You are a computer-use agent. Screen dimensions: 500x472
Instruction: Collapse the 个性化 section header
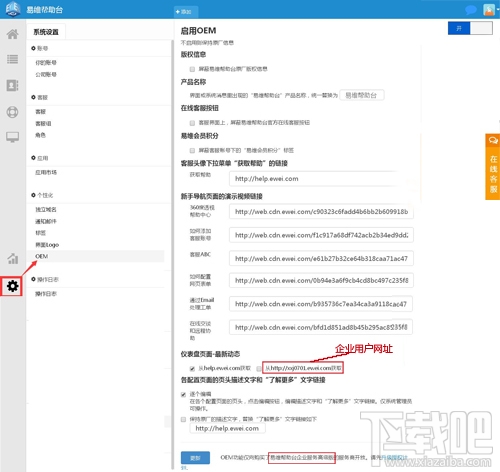(x=42, y=195)
